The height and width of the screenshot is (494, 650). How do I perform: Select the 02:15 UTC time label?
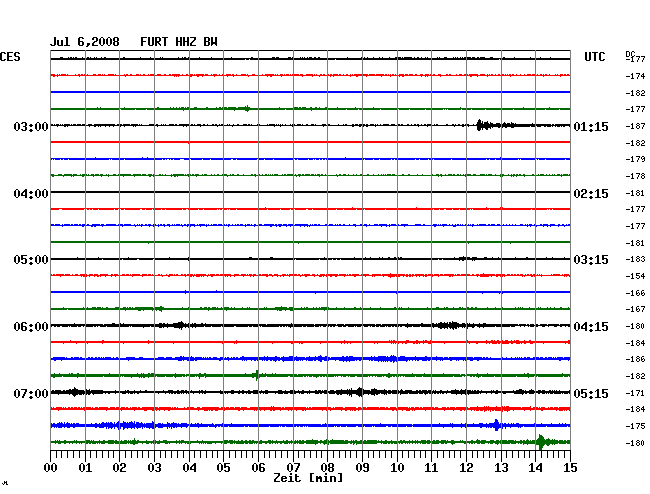tap(591, 194)
